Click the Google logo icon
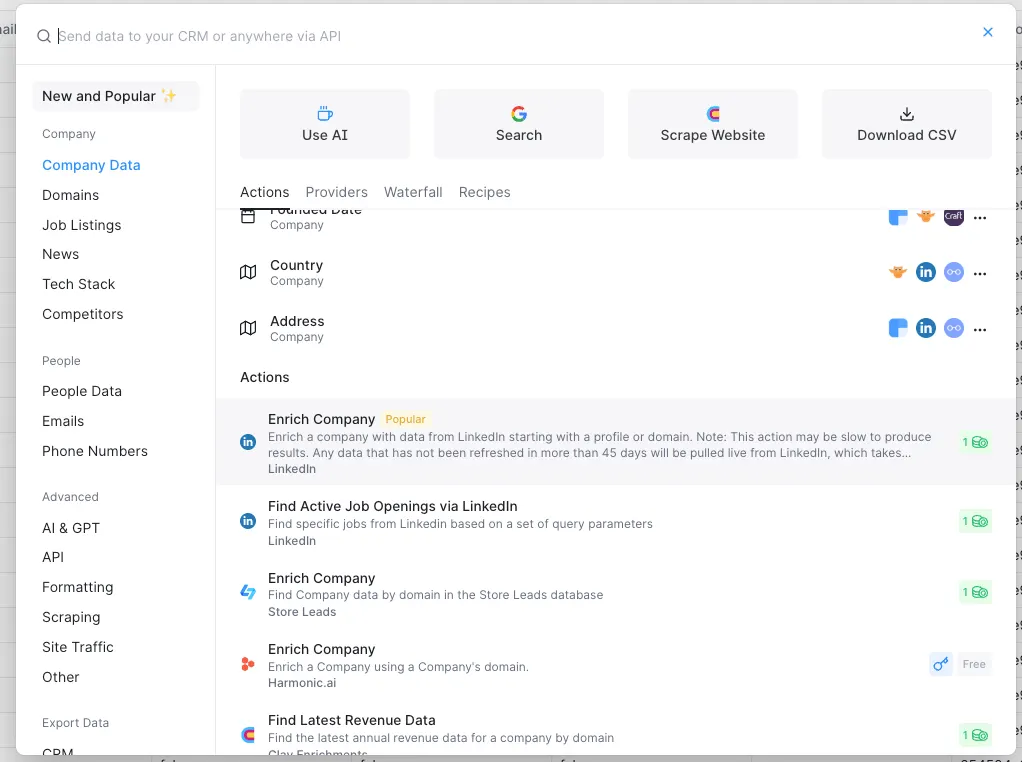 click(x=519, y=114)
